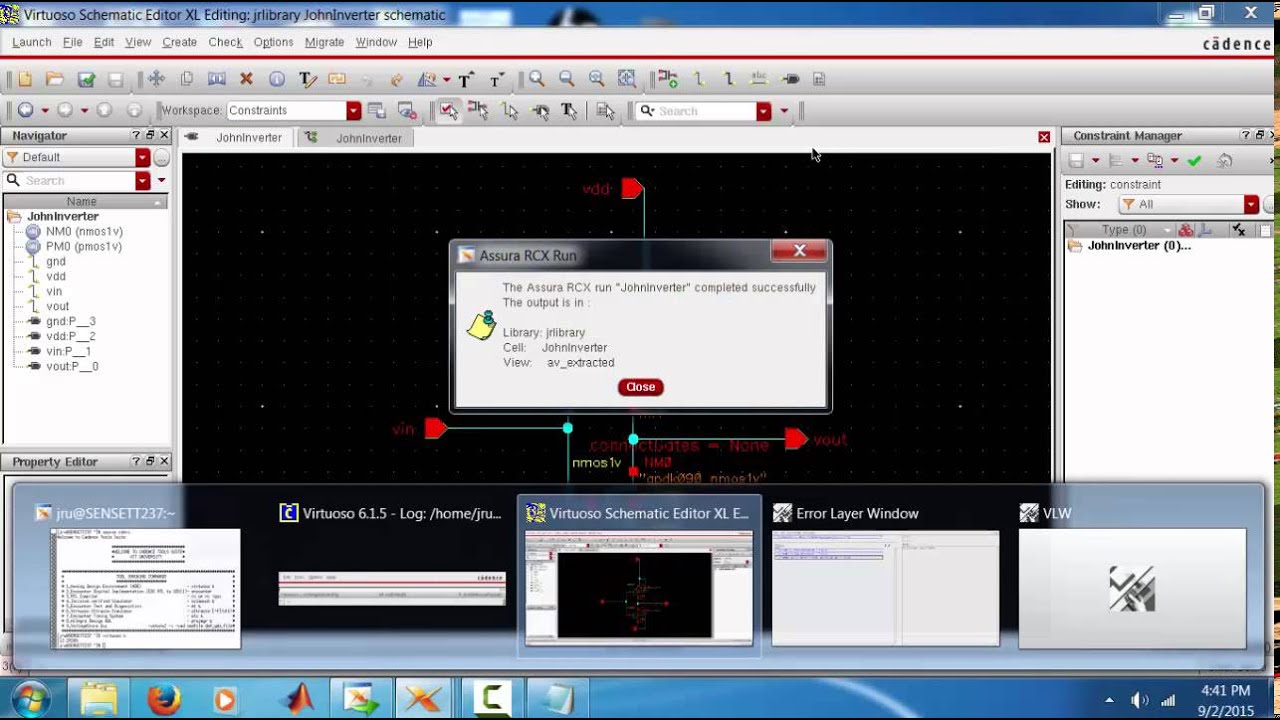Click the Zoom Out magnifier icon

567,79
